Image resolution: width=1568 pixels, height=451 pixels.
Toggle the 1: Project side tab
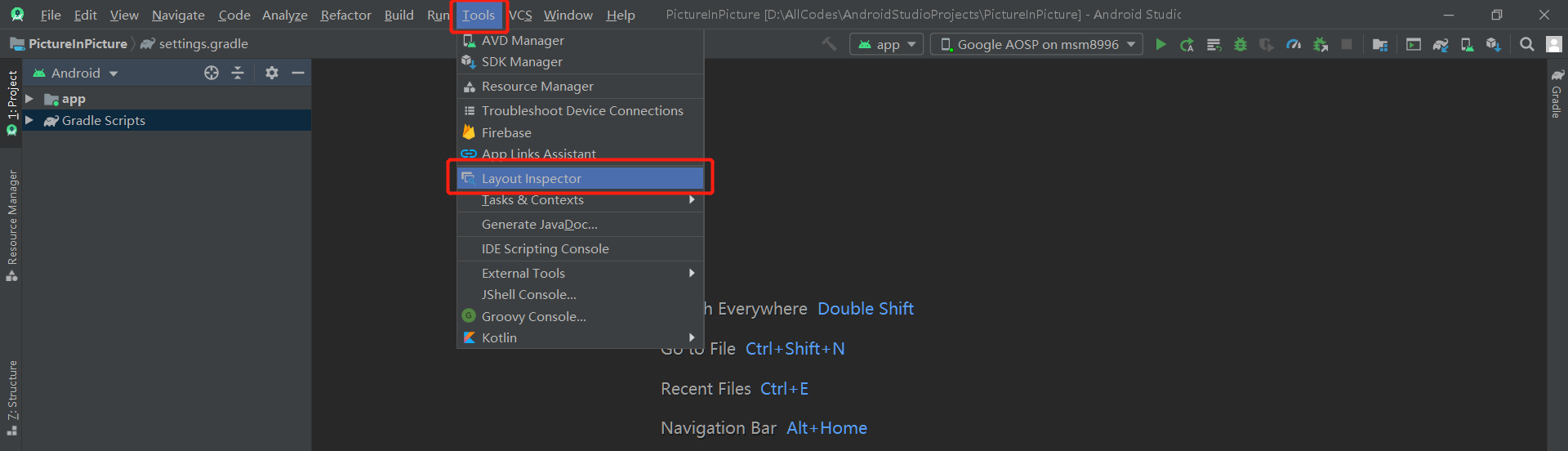tap(11, 101)
